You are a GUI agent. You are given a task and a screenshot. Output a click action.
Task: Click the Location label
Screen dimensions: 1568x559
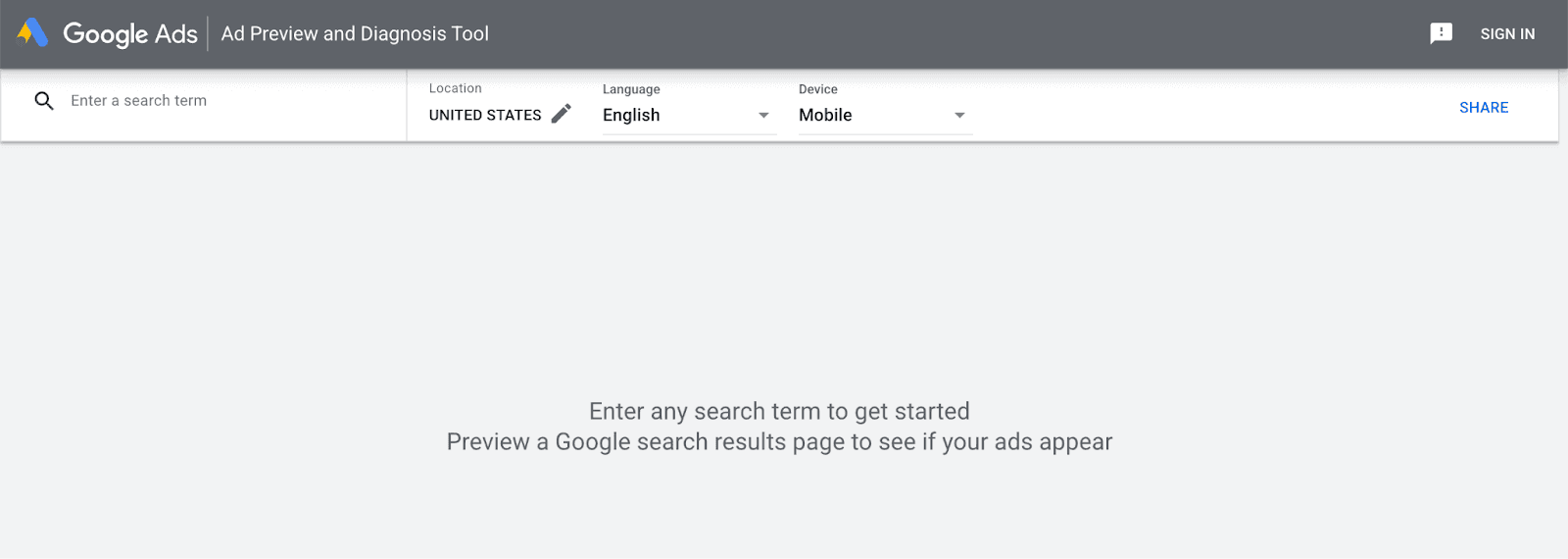pos(455,88)
